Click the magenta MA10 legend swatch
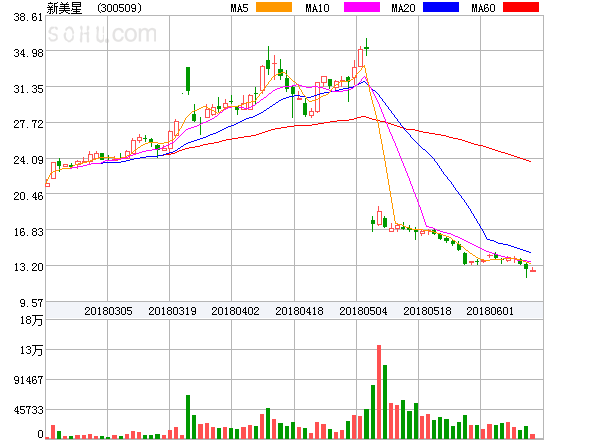 362,7
